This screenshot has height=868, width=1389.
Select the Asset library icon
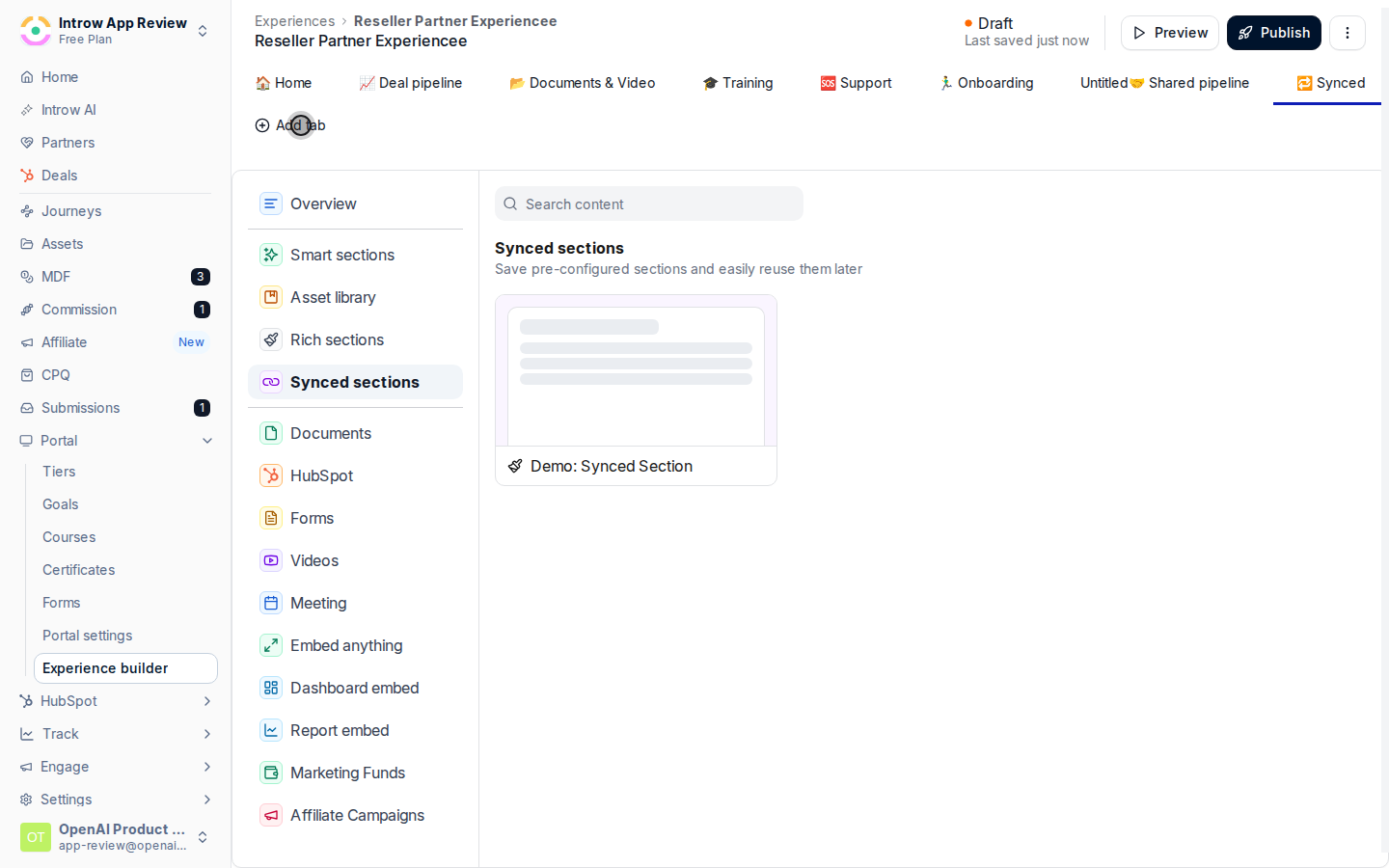pos(271,297)
